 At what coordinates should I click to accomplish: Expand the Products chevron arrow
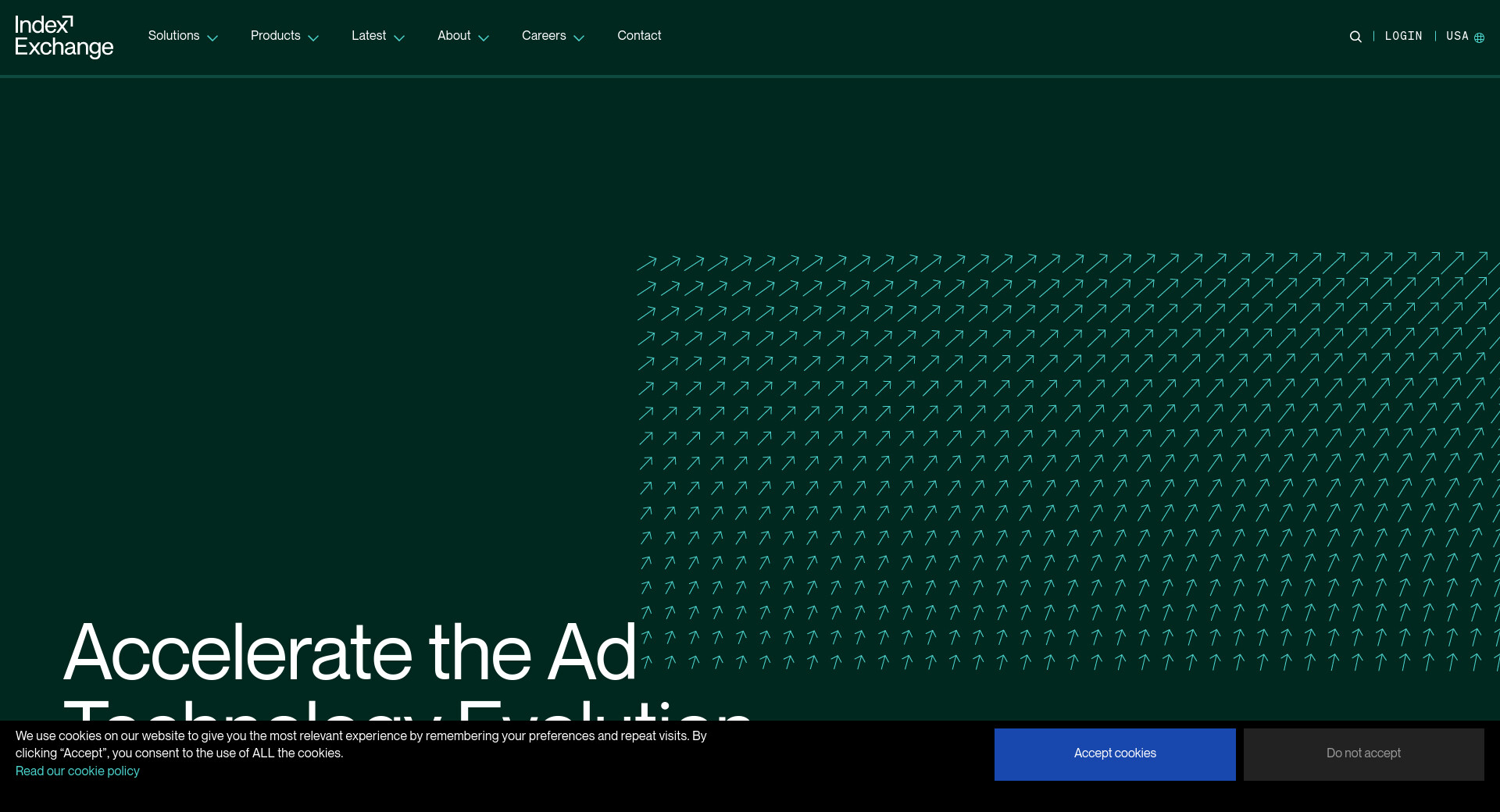[x=313, y=38]
